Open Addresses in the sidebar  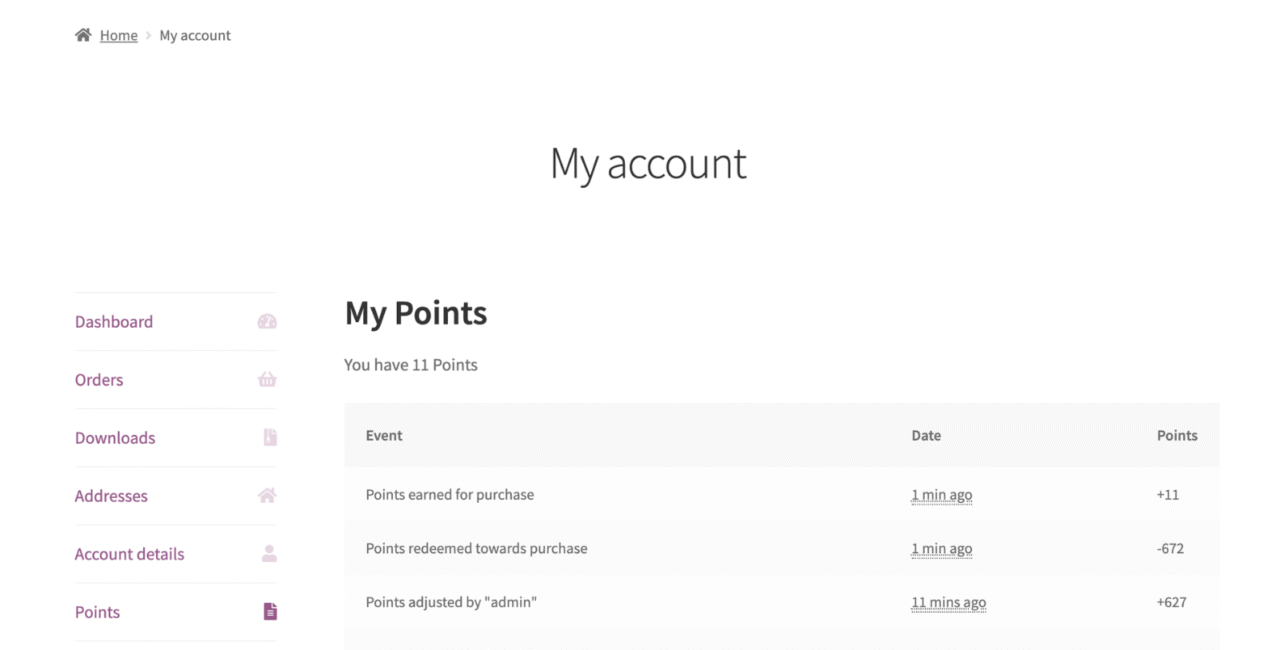[111, 496]
